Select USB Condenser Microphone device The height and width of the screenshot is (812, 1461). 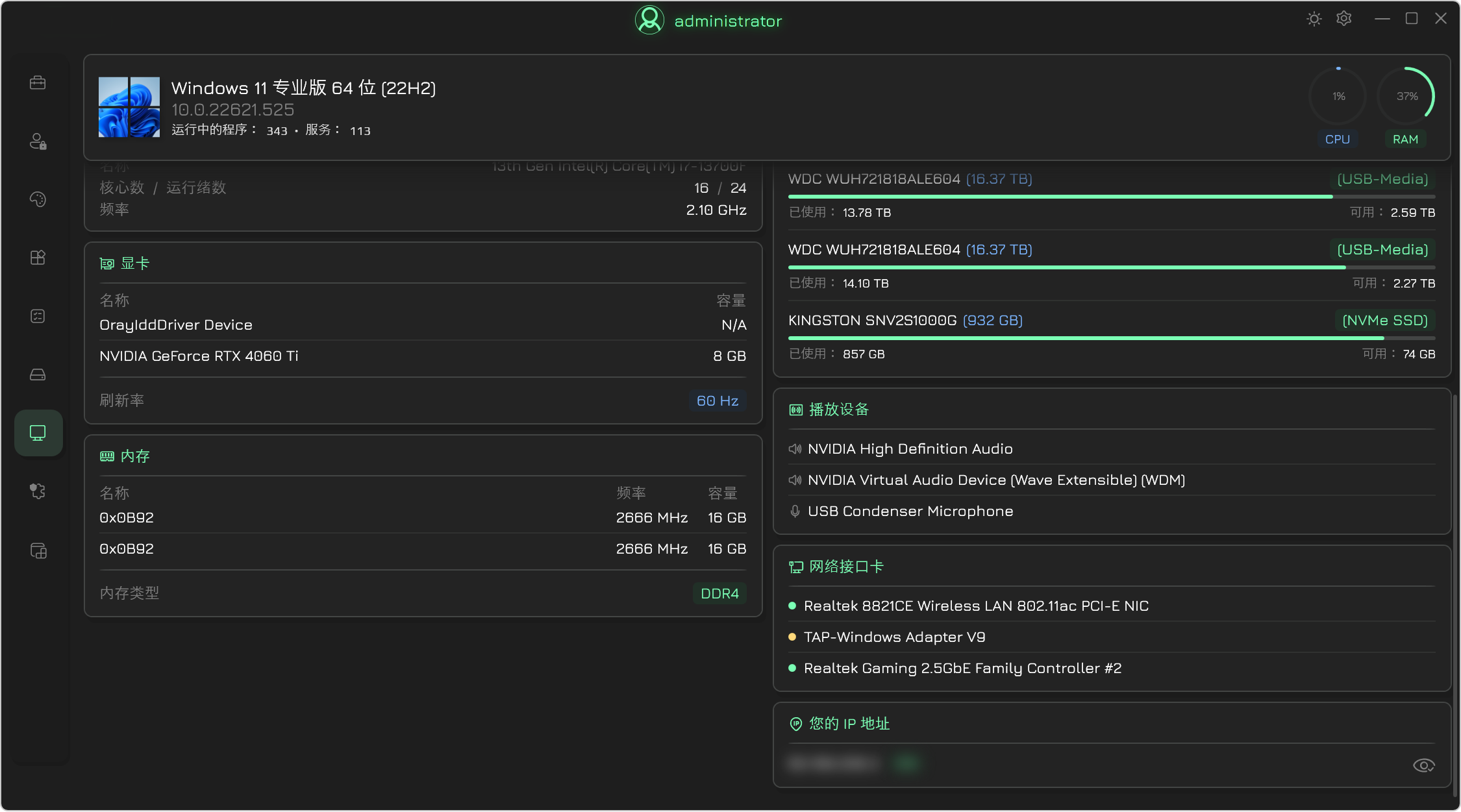click(910, 511)
